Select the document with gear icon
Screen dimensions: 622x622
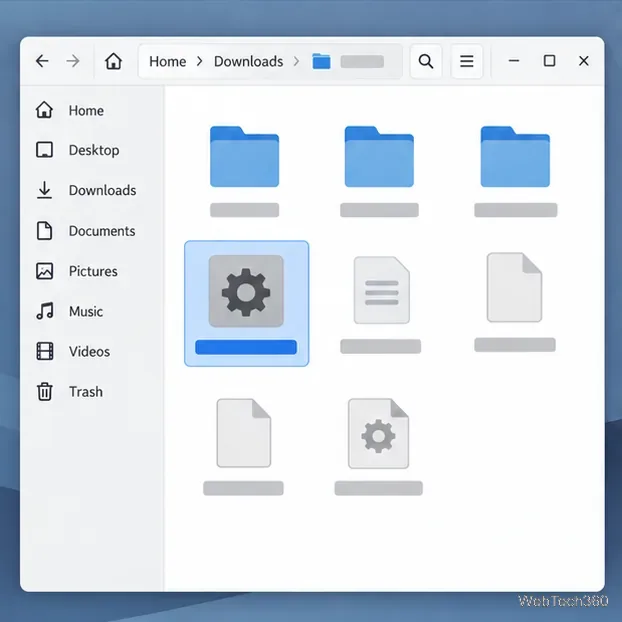pos(378,434)
